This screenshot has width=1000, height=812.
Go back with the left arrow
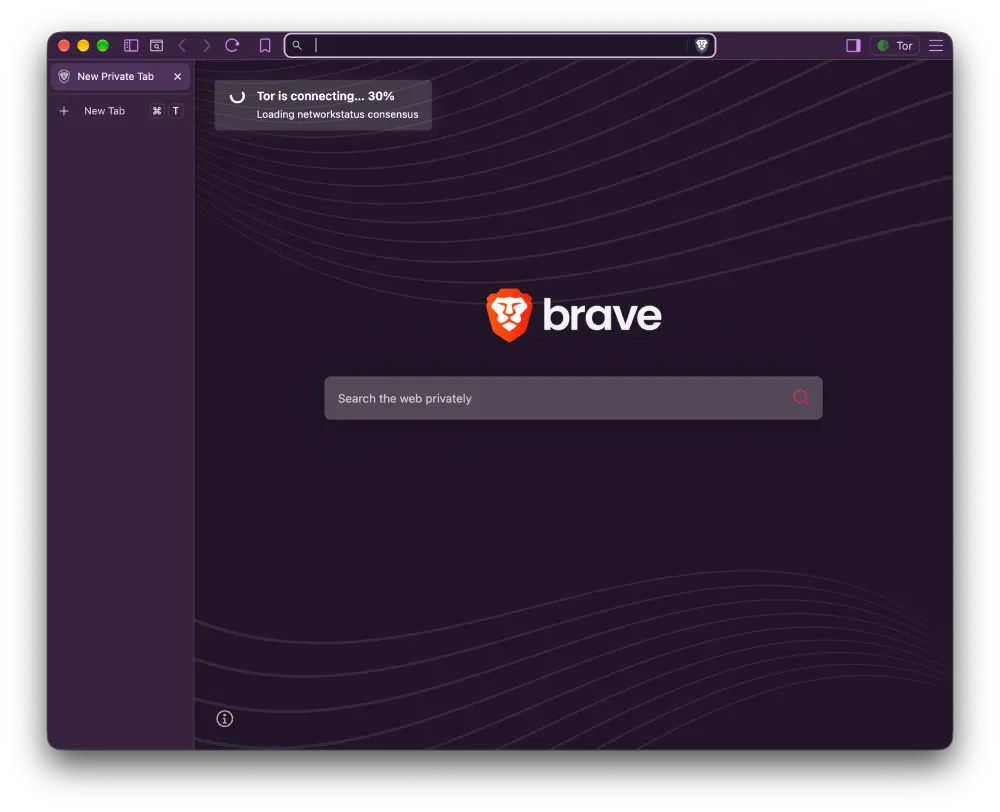182,45
